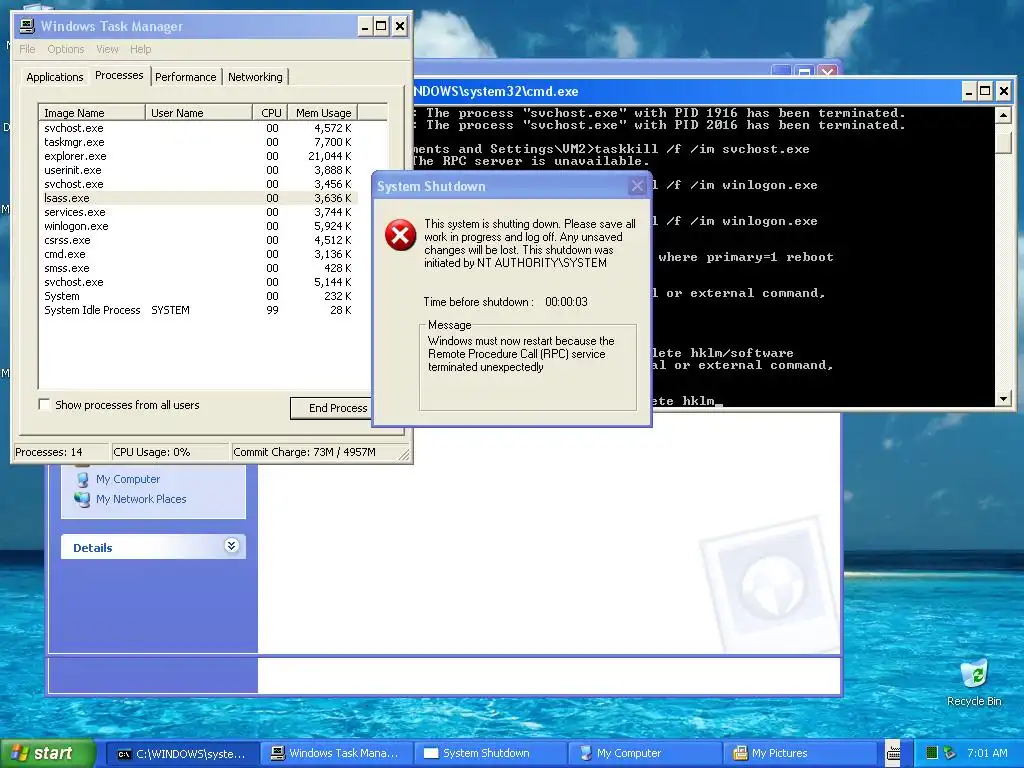Screen dimensions: 1024x768
Task: Close the System Shutdown dialog
Action: (x=637, y=186)
